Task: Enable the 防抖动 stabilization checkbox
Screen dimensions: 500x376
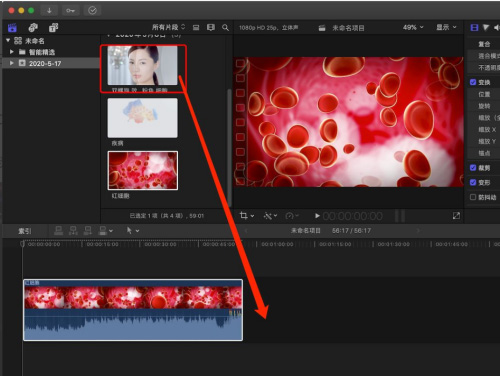Action: pos(473,197)
